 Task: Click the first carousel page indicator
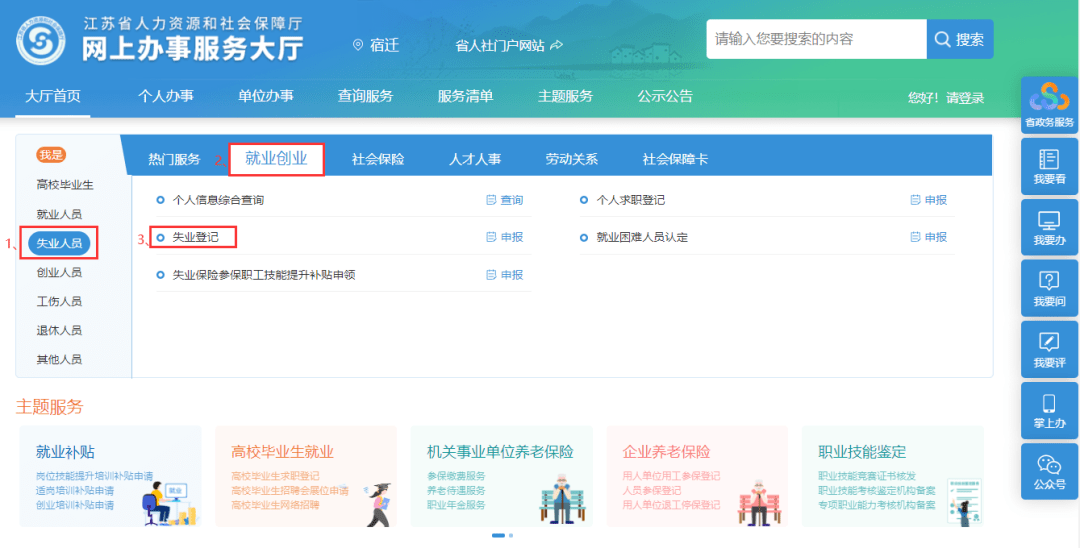click(x=499, y=535)
